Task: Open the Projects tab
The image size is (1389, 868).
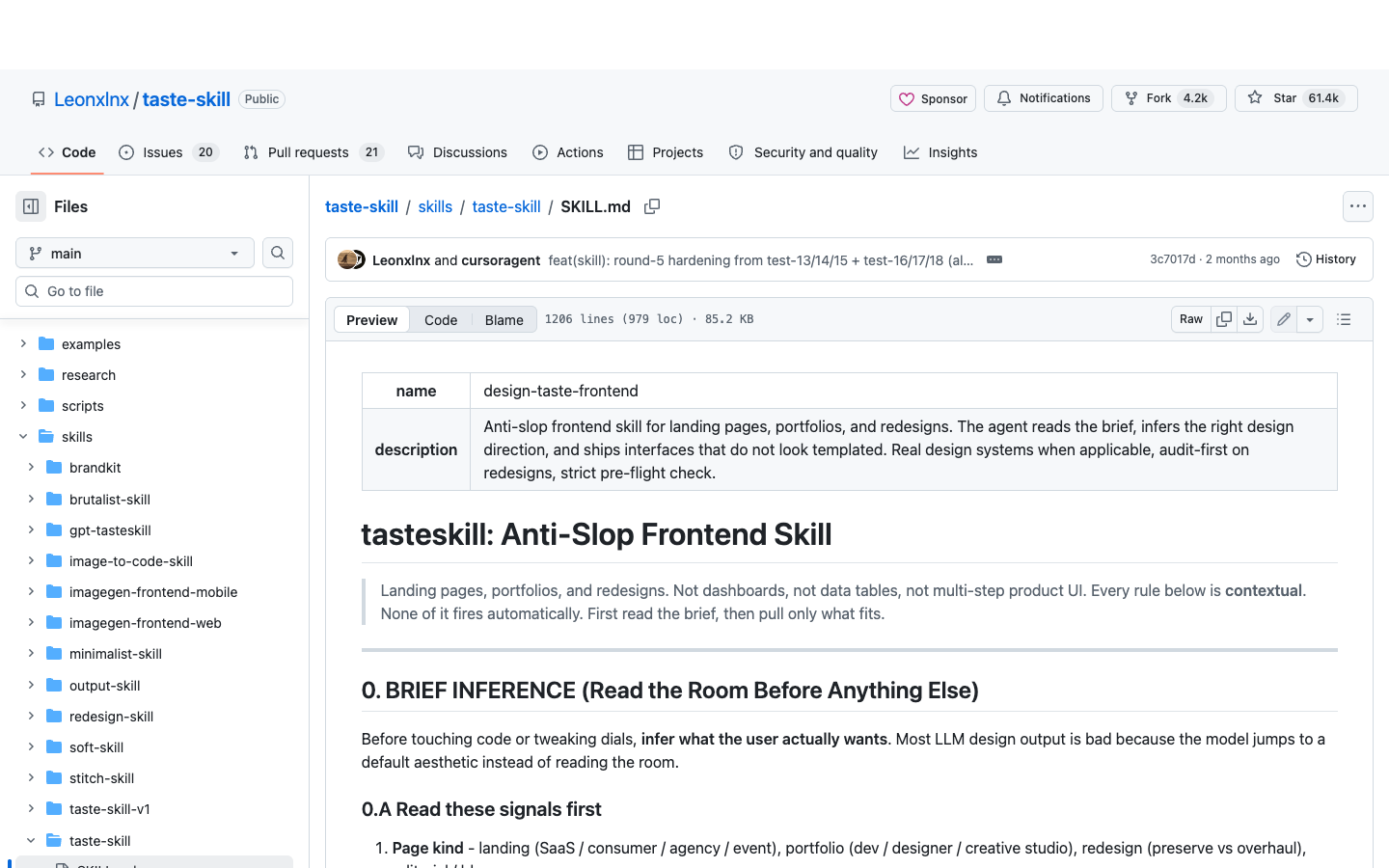Action: (665, 152)
